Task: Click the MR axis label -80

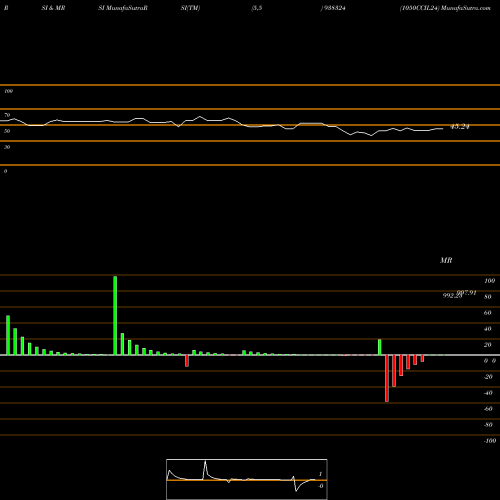Action: pos(488,425)
